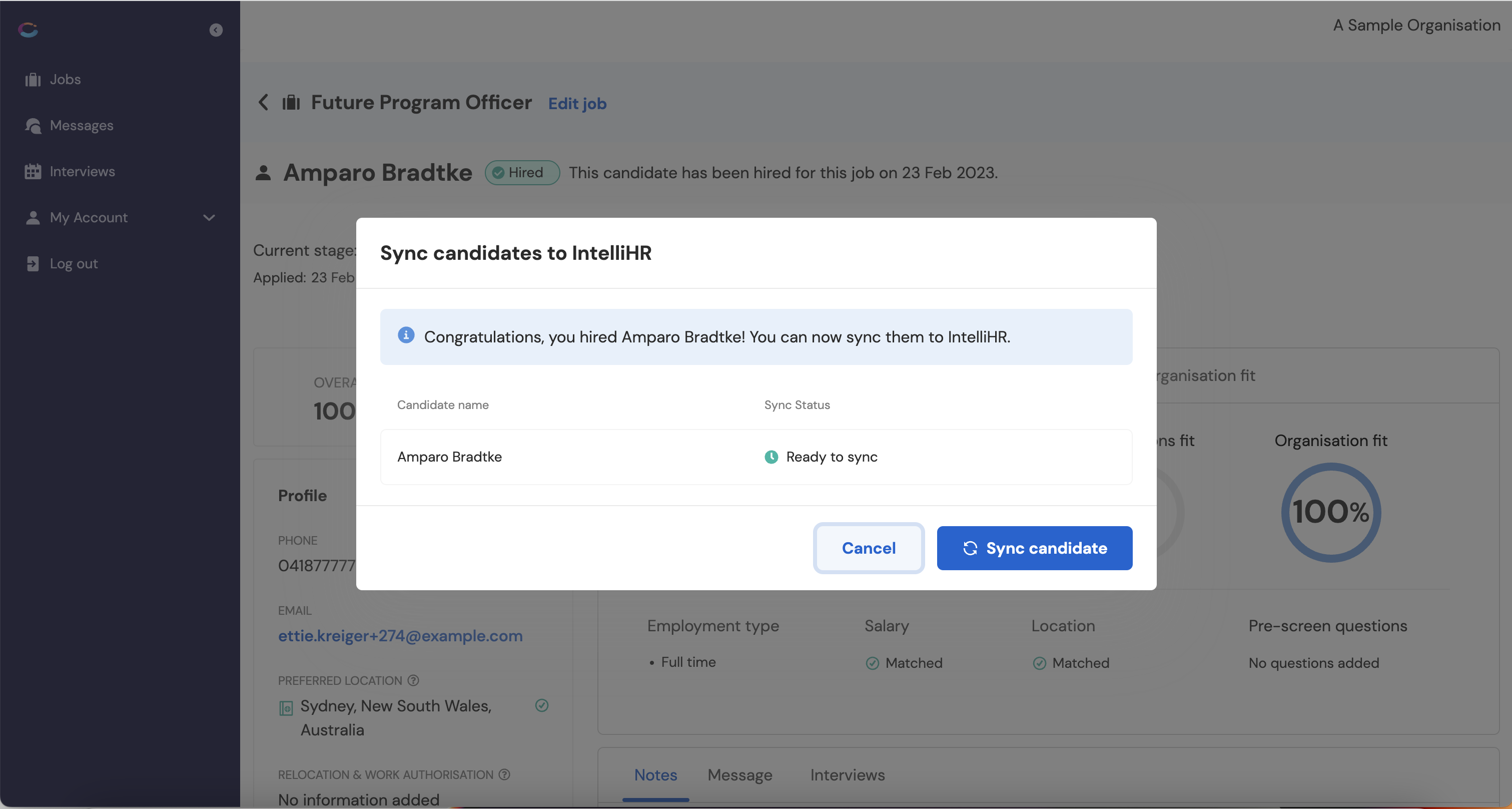Switch to the Notes tab
The width and height of the screenshot is (1512, 809).
tap(655, 775)
